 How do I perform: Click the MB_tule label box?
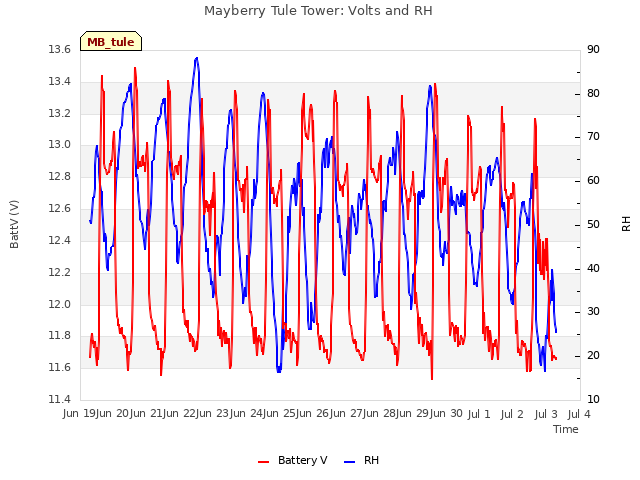[x=111, y=41]
